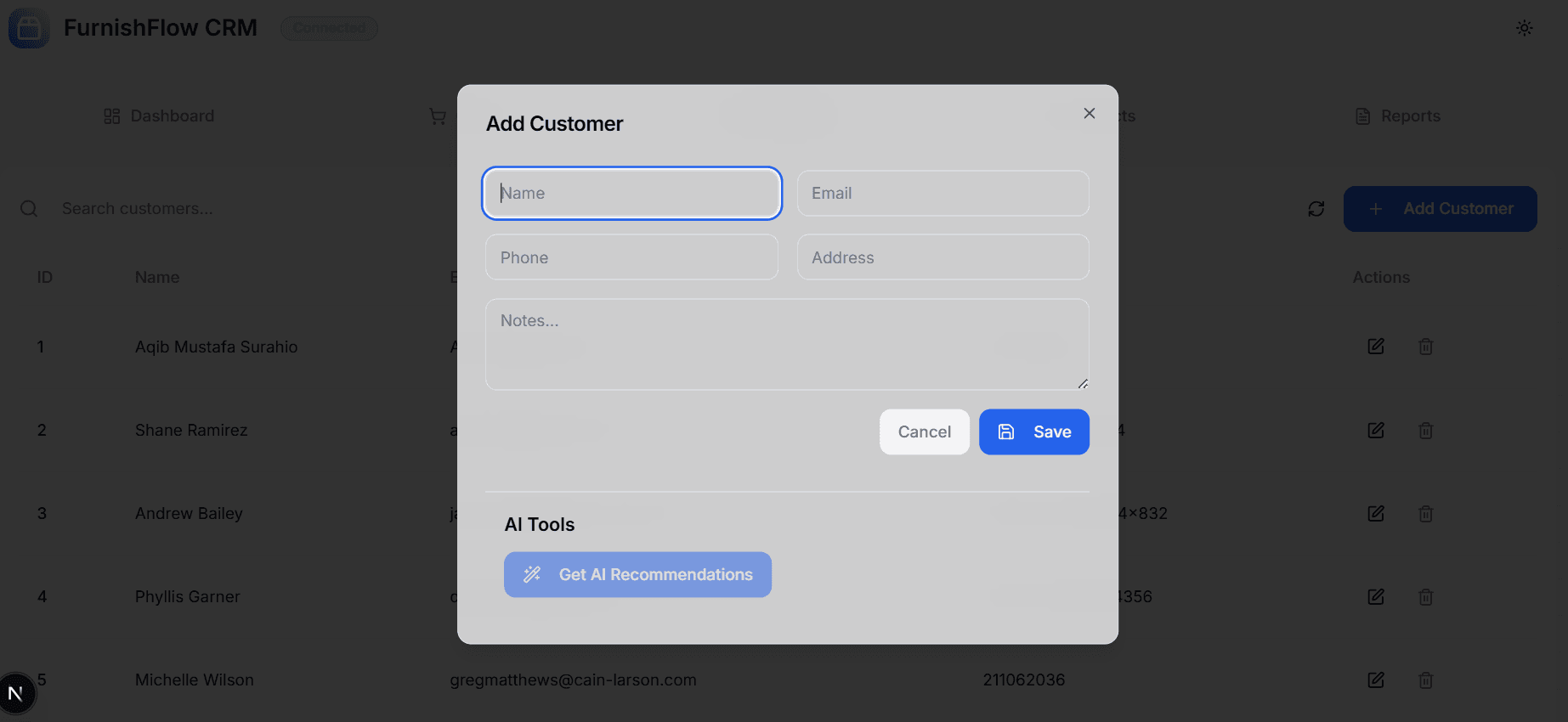Click into the Email input field
Image resolution: width=1568 pixels, height=722 pixels.
coord(942,193)
